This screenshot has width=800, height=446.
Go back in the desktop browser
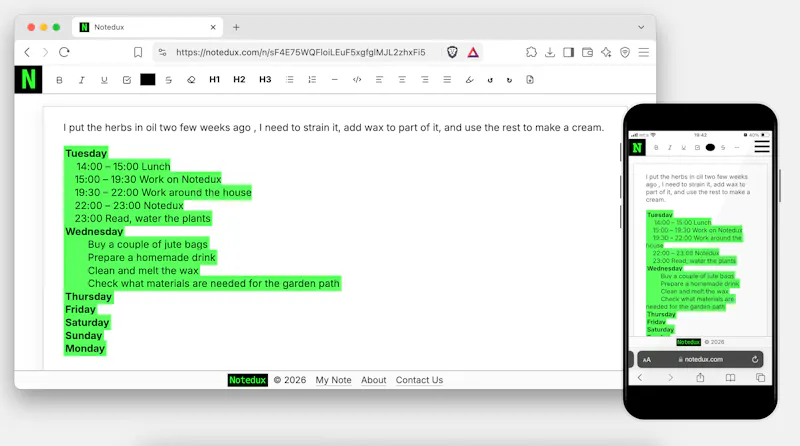click(28, 52)
